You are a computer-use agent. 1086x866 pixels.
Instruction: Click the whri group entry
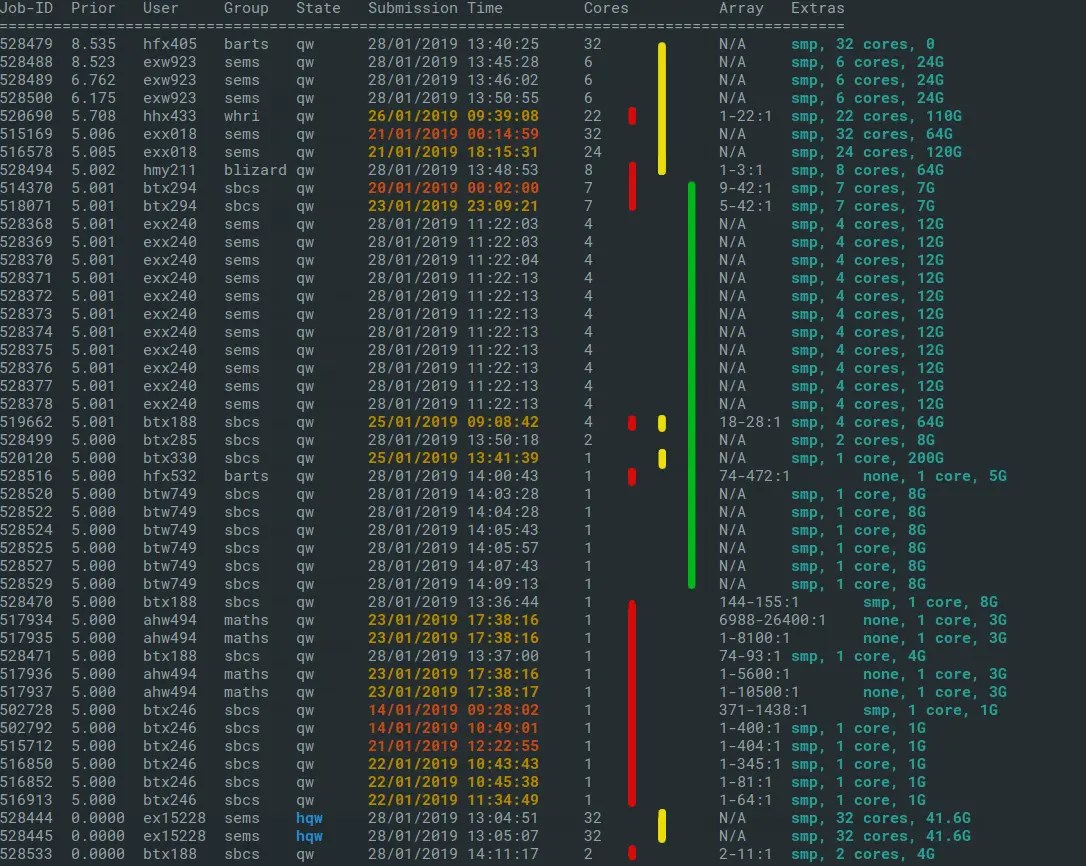tap(242, 116)
